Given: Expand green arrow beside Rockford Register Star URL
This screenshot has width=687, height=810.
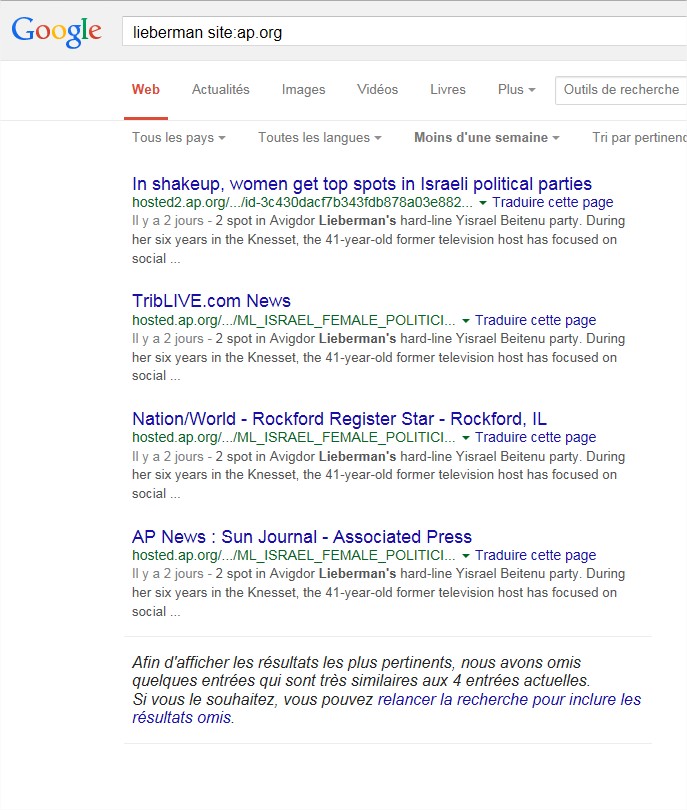Looking at the screenshot, I should coord(465,438).
